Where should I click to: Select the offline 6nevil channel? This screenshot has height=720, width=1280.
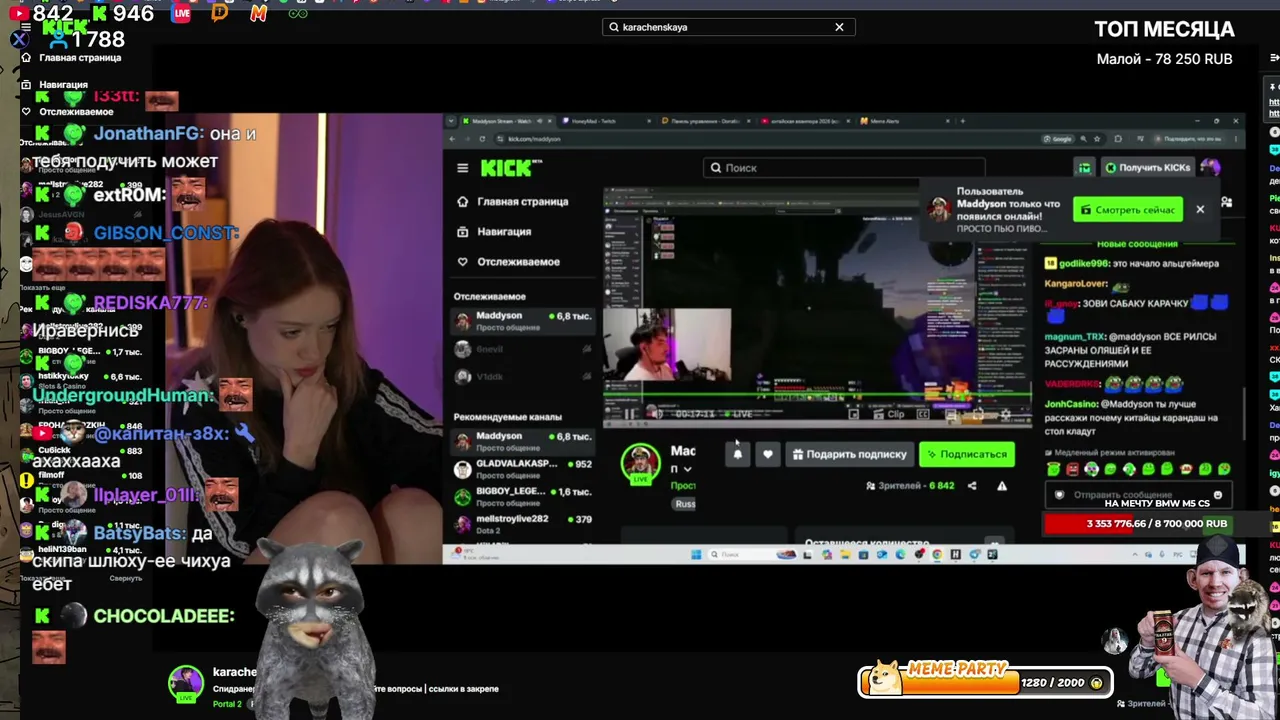point(522,349)
